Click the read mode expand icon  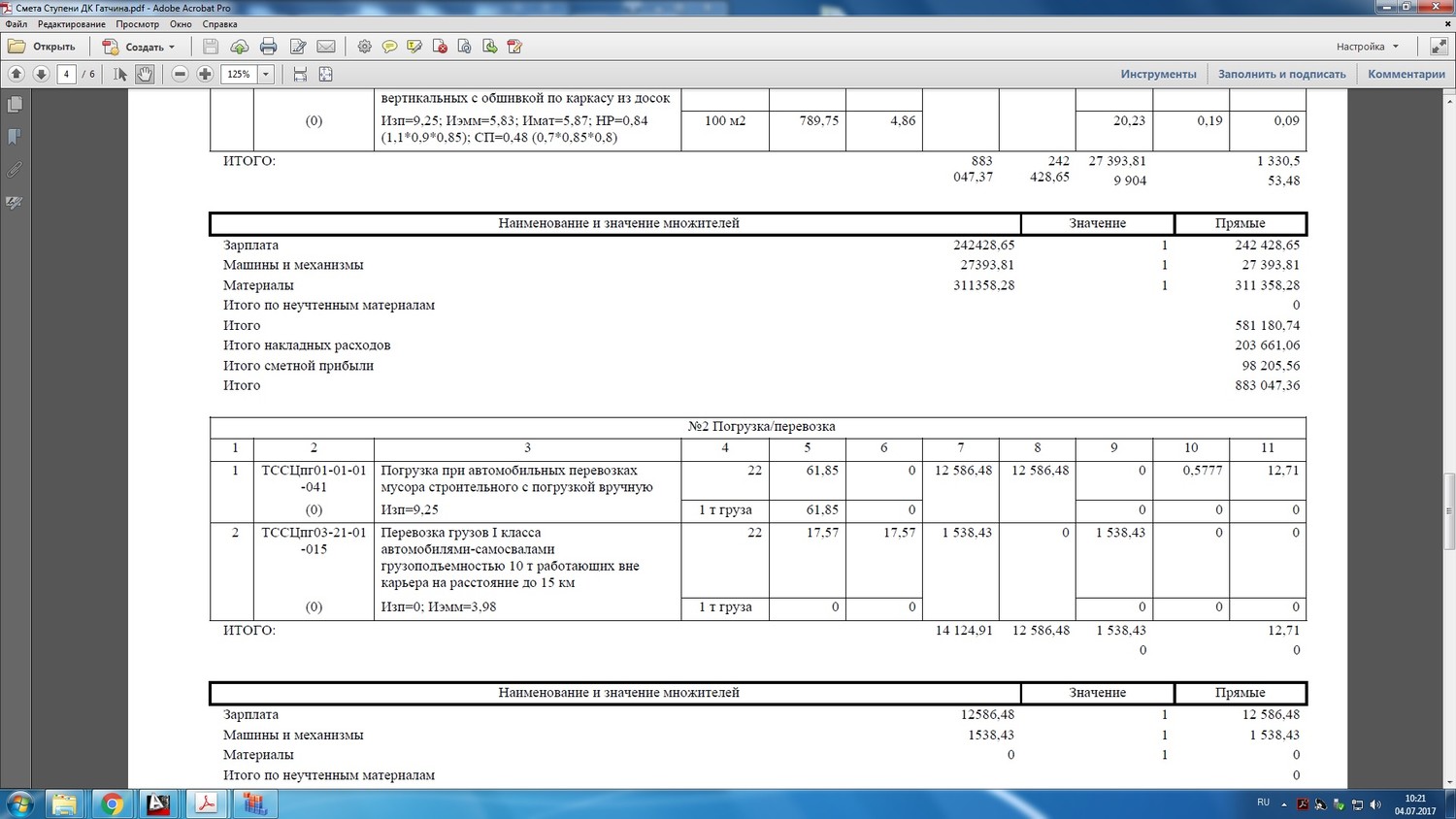(1438, 47)
